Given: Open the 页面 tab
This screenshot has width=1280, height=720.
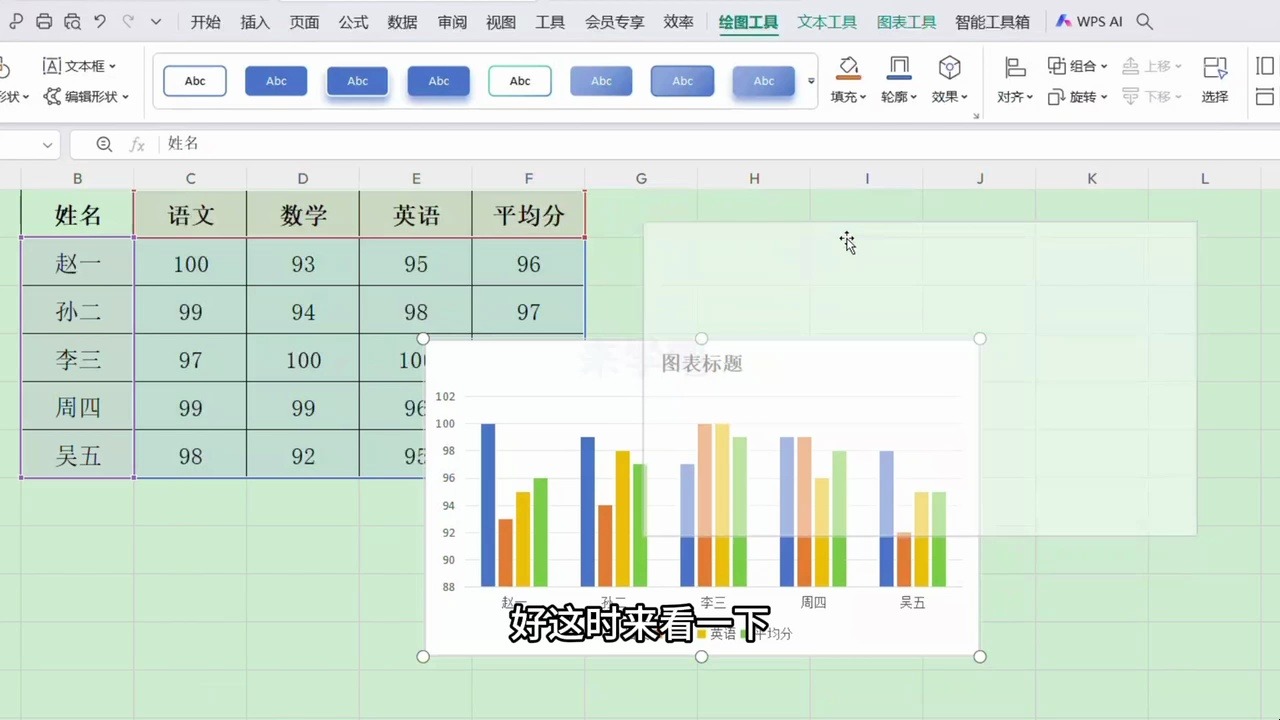Looking at the screenshot, I should [x=304, y=21].
